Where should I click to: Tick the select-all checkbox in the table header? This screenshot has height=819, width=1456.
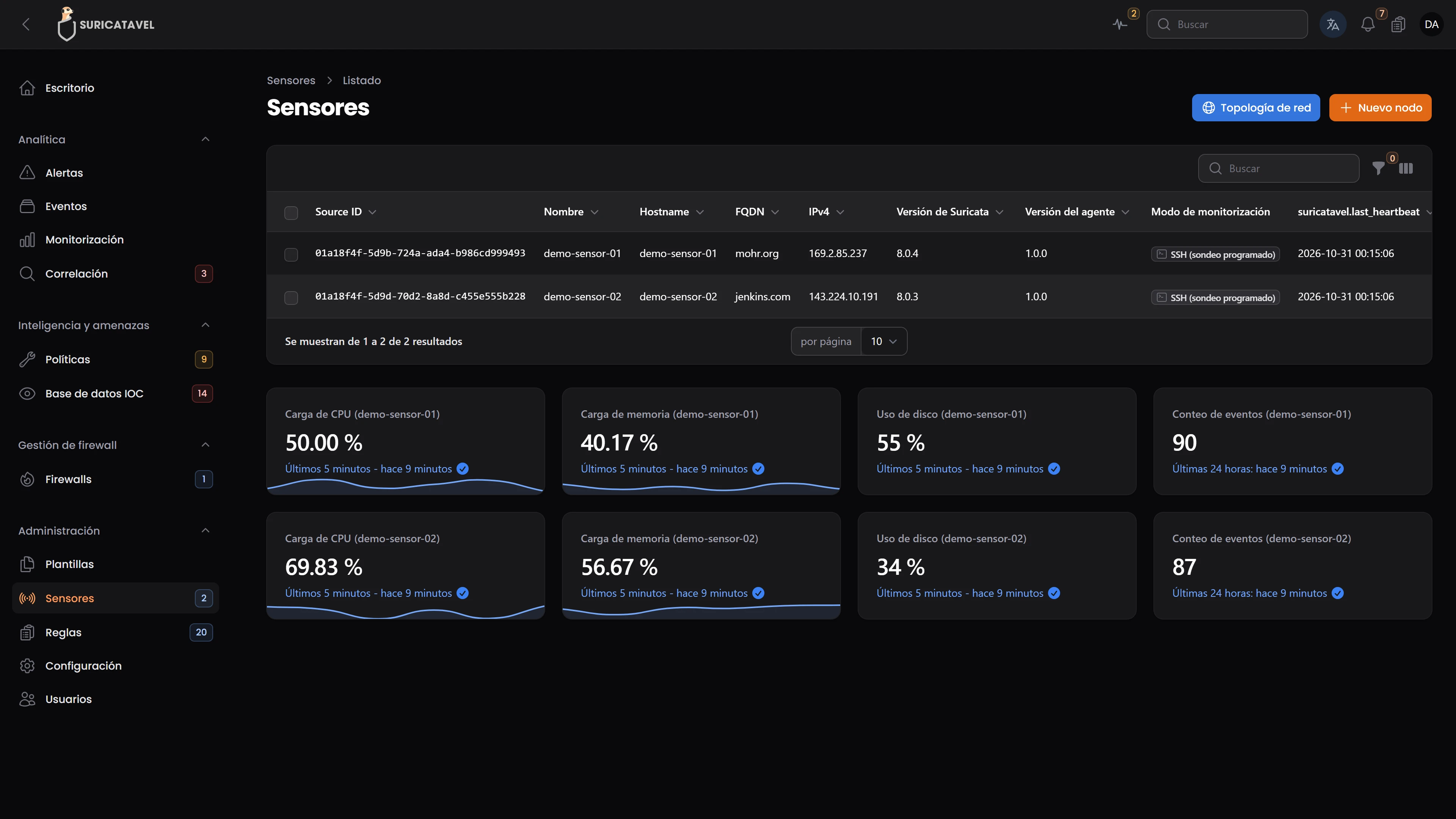[x=291, y=212]
